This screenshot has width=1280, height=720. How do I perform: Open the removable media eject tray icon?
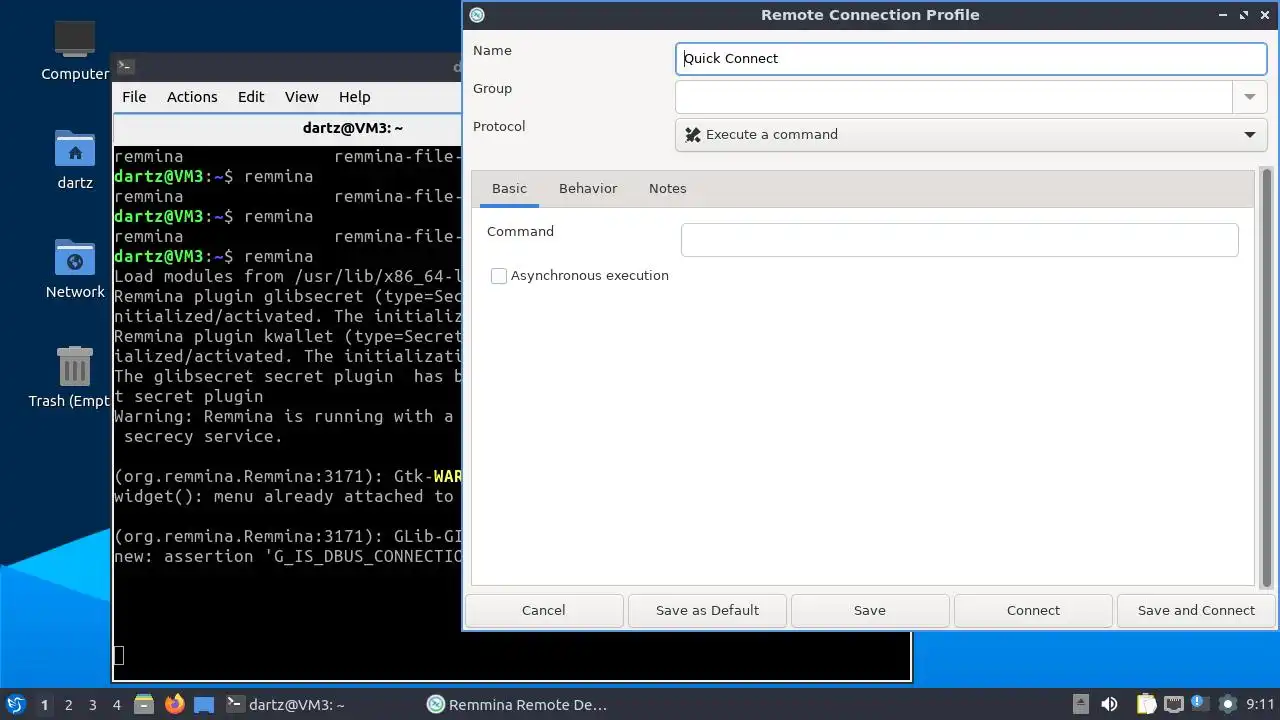[x=1081, y=705]
